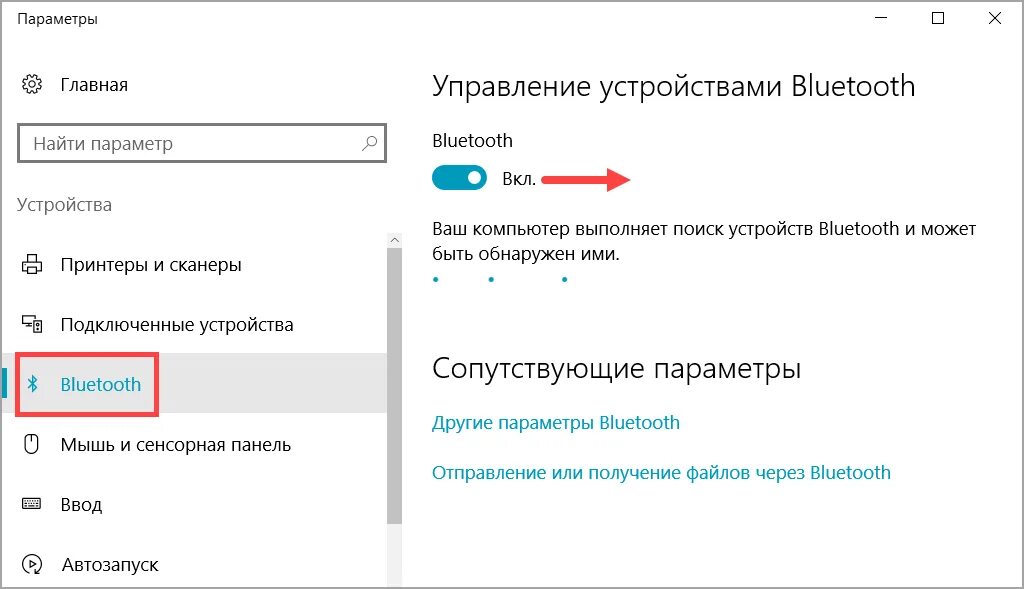
Task: Open Подключенные устройства section
Action: pyautogui.click(x=177, y=325)
